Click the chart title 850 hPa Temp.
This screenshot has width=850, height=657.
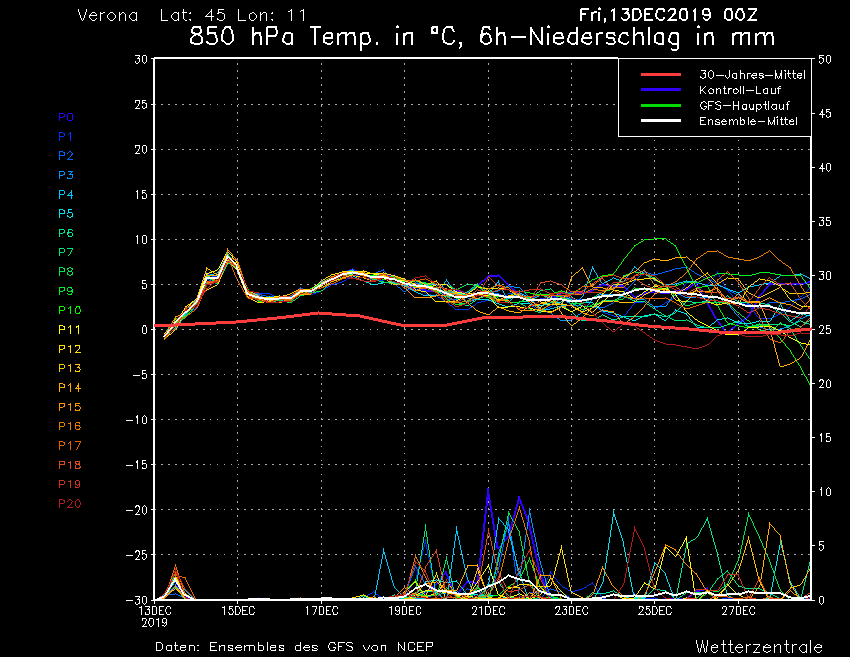pyautogui.click(x=481, y=37)
